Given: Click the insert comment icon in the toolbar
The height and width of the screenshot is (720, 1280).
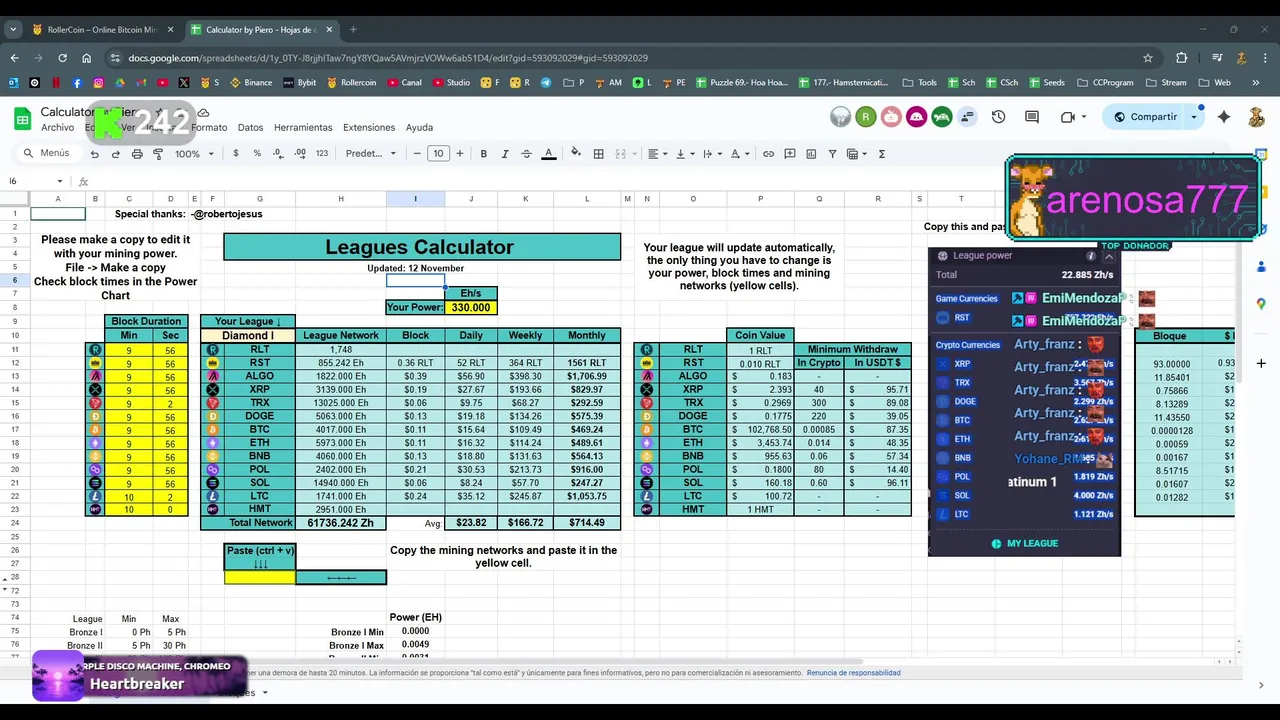Looking at the screenshot, I should (x=790, y=154).
